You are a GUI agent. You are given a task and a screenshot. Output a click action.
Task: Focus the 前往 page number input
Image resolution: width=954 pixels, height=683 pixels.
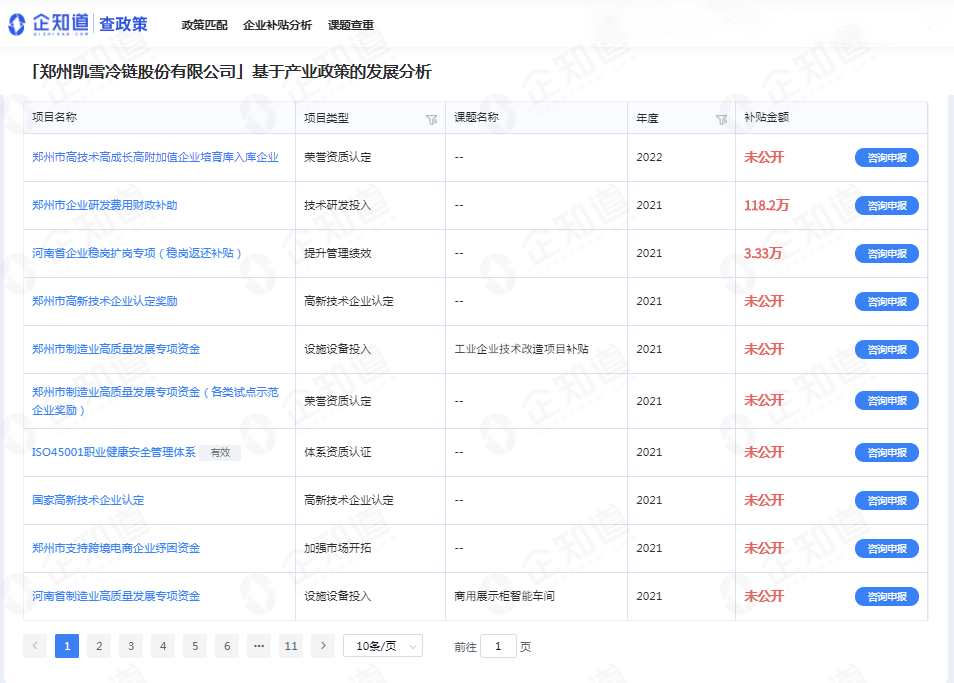point(498,646)
